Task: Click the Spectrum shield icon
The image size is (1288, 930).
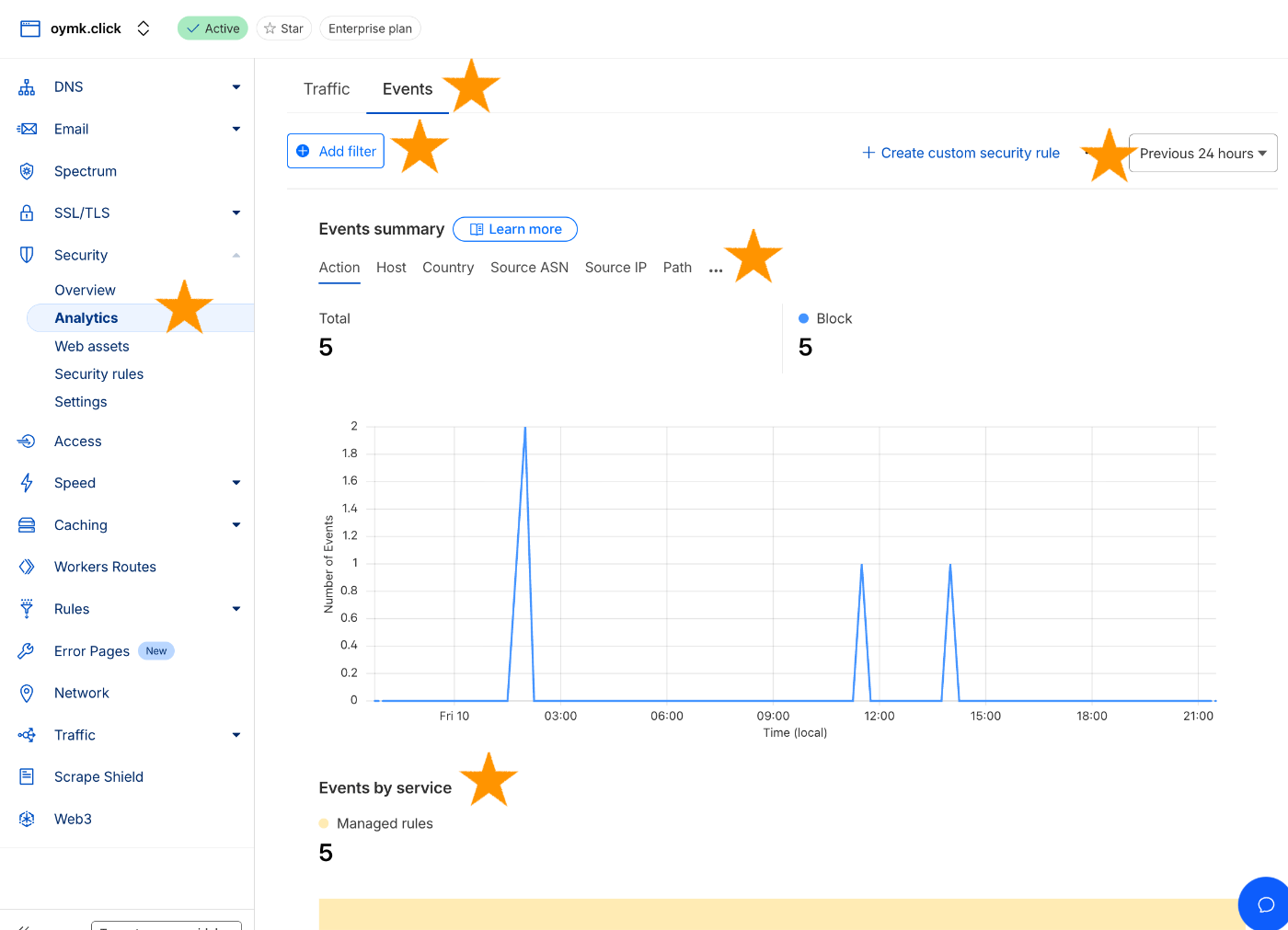Action: pyautogui.click(x=27, y=171)
